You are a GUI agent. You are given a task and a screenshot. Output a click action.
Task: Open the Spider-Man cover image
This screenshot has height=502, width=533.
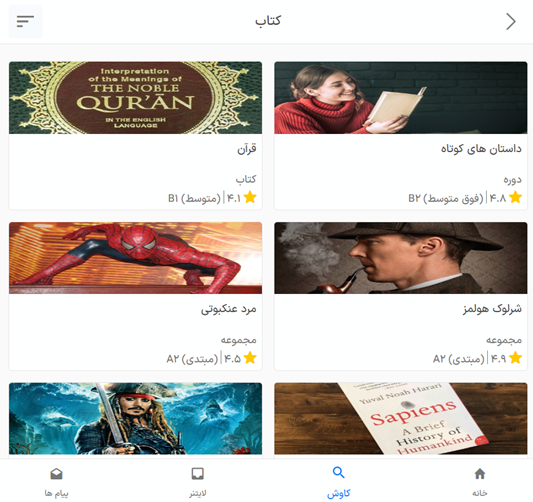click(x=135, y=258)
